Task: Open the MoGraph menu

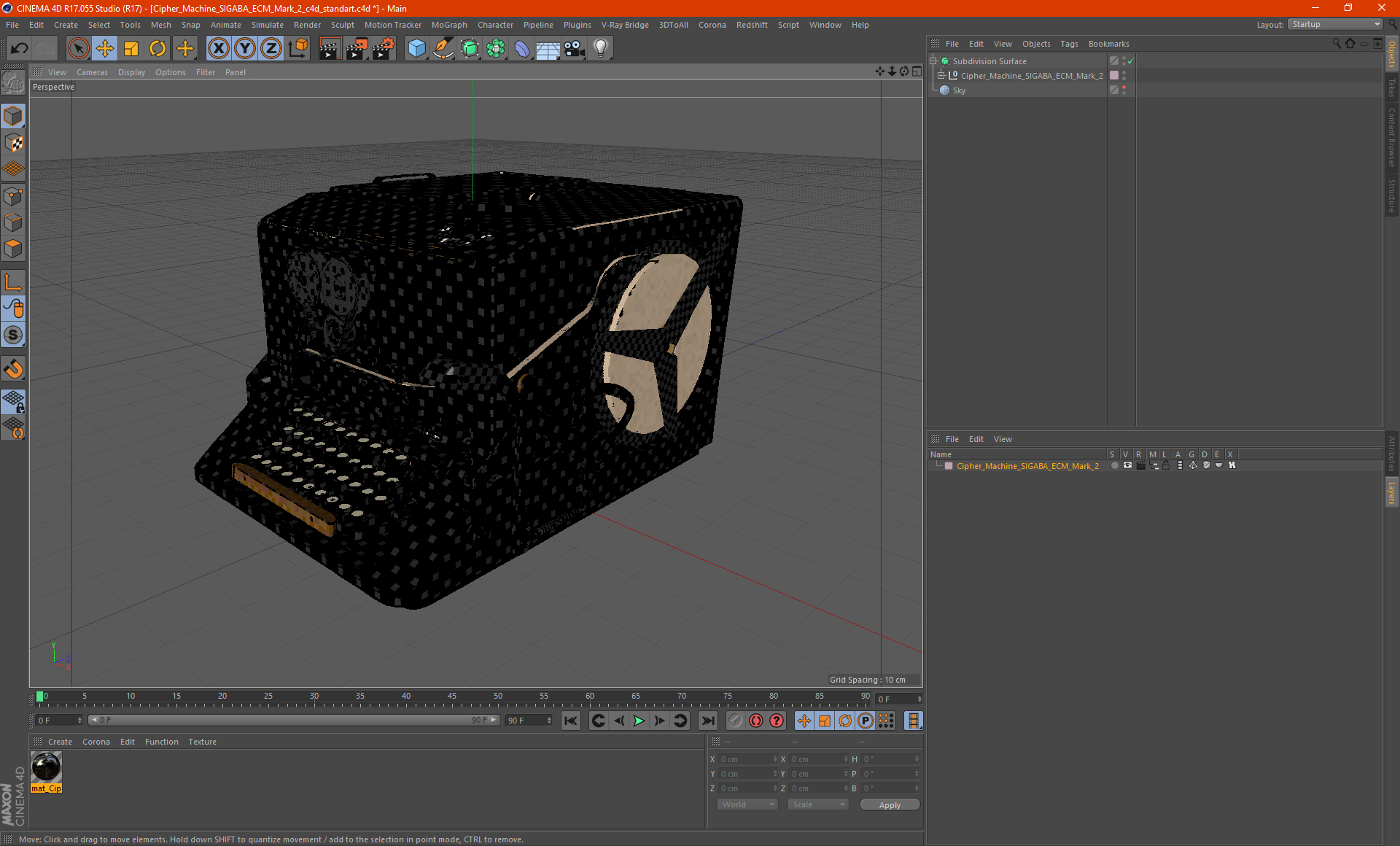Action: pos(449,25)
